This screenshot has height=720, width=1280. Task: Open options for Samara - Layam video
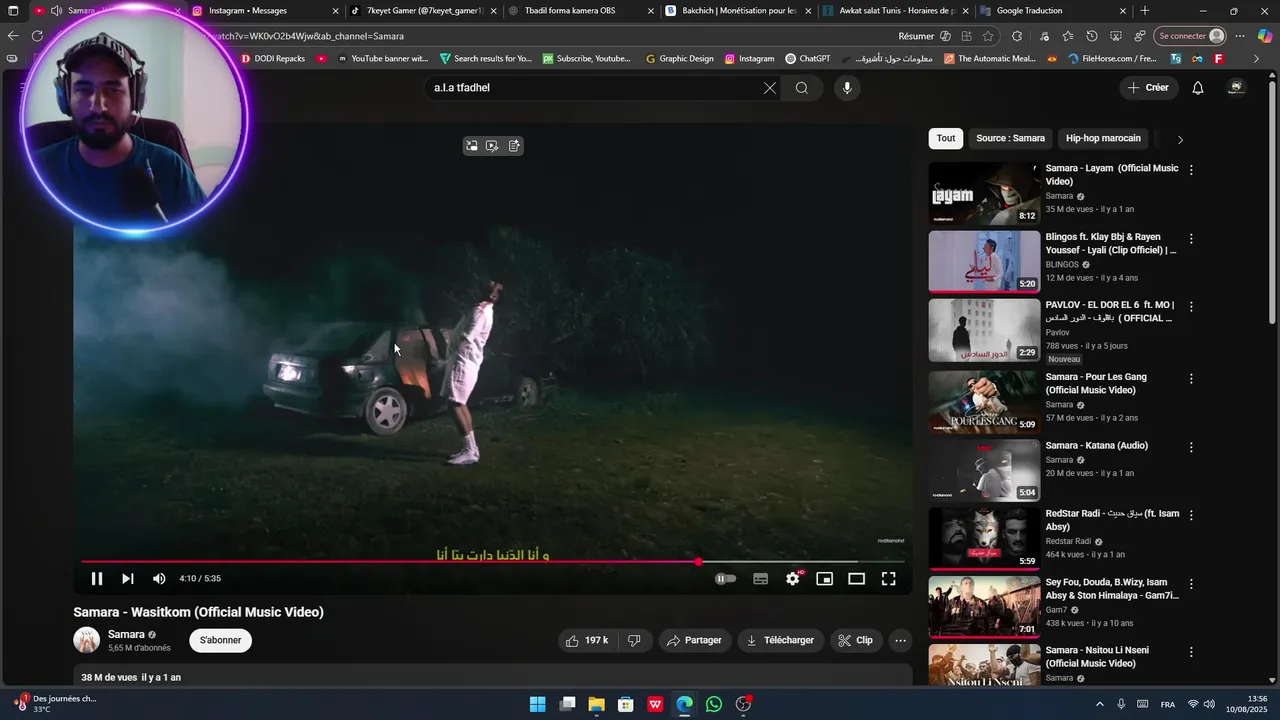(x=1191, y=170)
